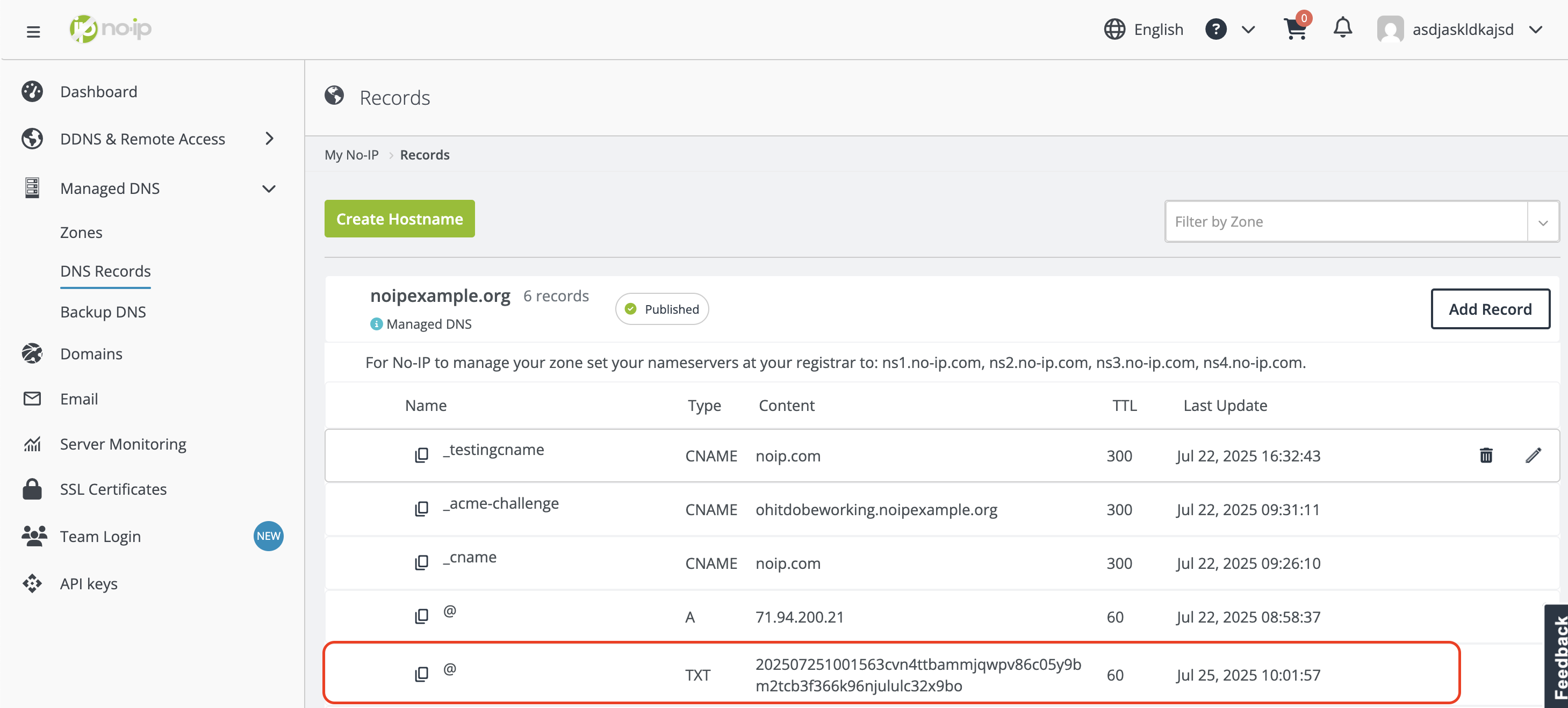Click the DDNS & Remote Access globe icon
Image resolution: width=1568 pixels, height=708 pixels.
coord(32,139)
